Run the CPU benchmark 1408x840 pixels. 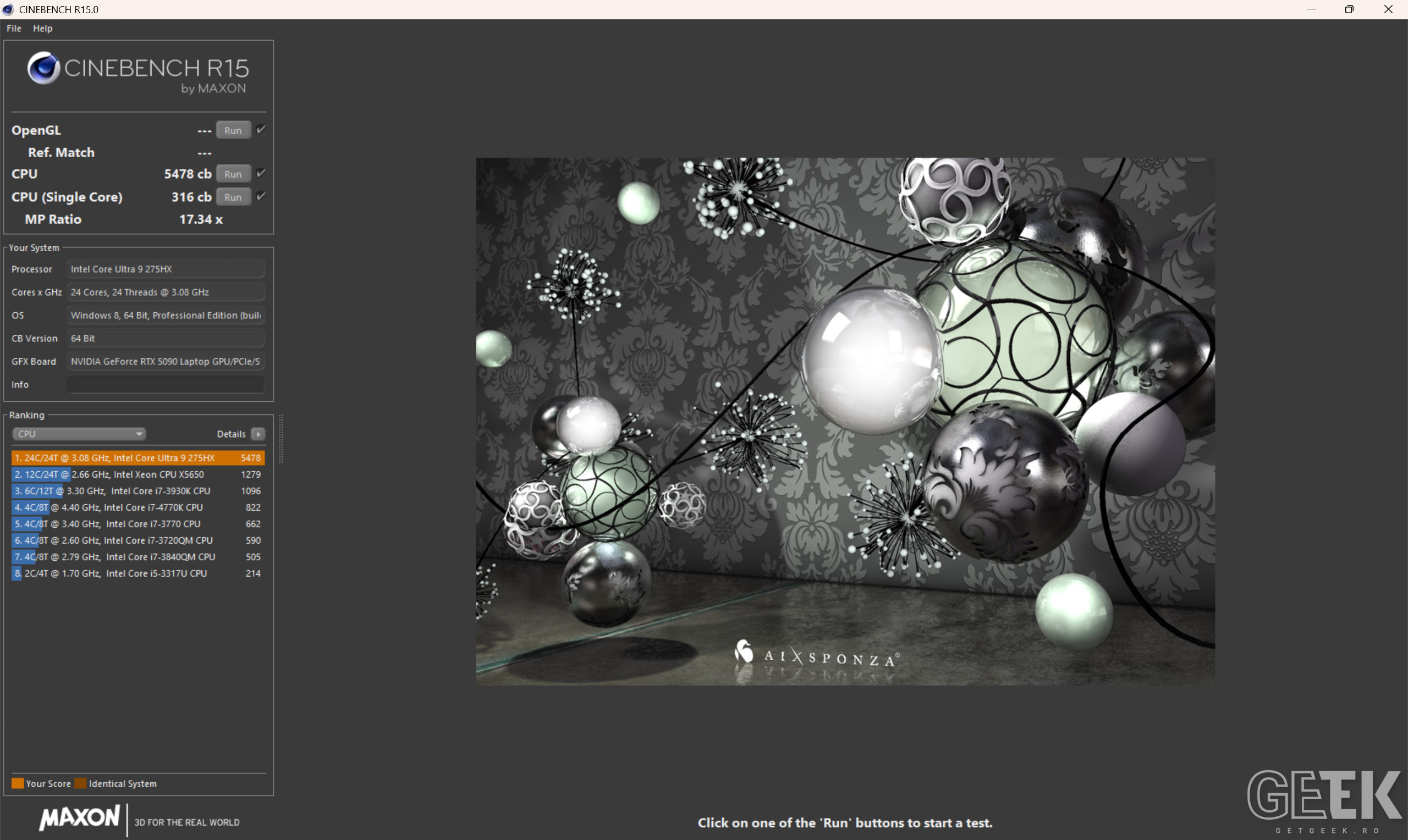point(233,174)
